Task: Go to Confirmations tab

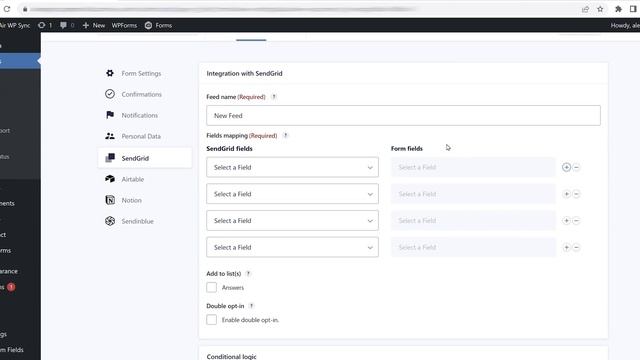Action: 142,94
